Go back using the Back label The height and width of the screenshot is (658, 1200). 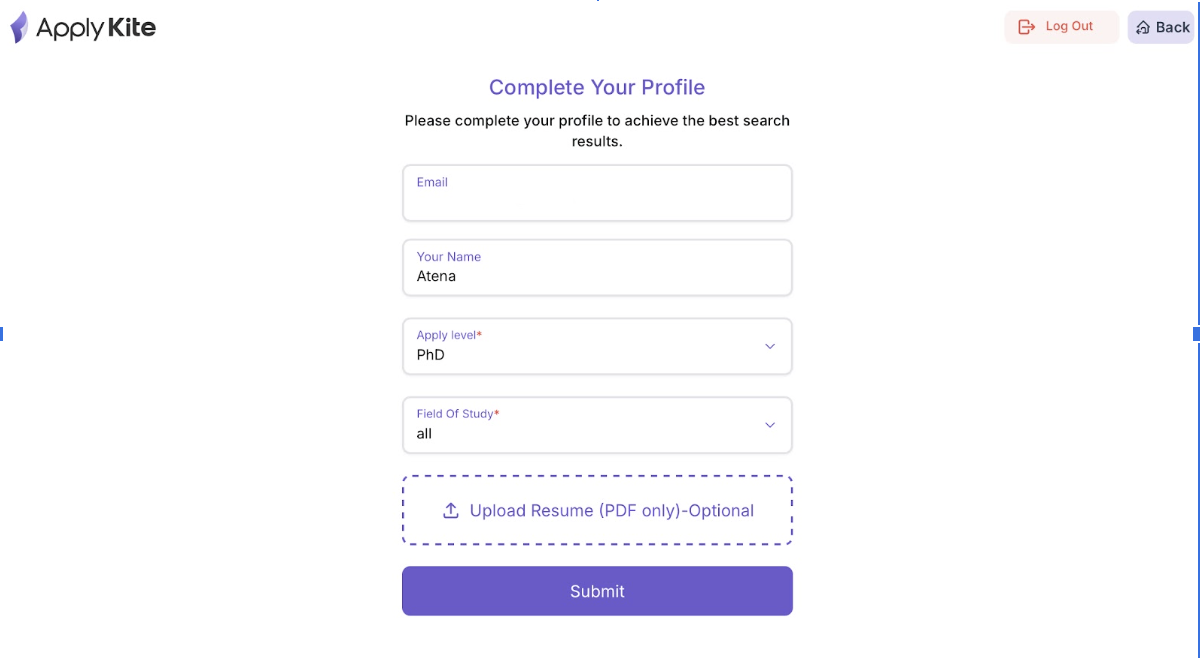point(1173,28)
